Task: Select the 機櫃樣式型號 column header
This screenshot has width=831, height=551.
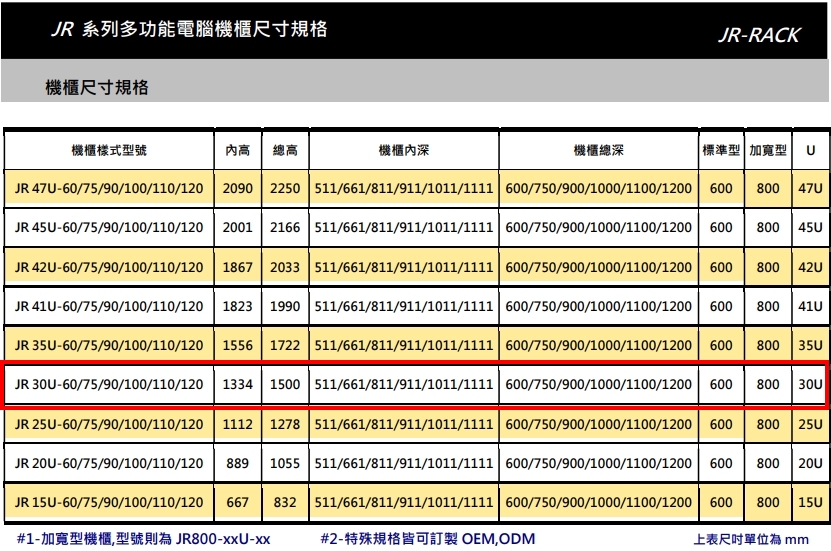Action: (110, 150)
